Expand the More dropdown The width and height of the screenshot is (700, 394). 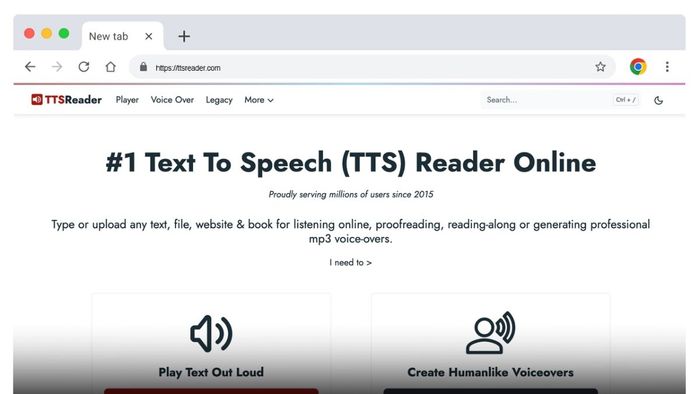pyautogui.click(x=259, y=100)
